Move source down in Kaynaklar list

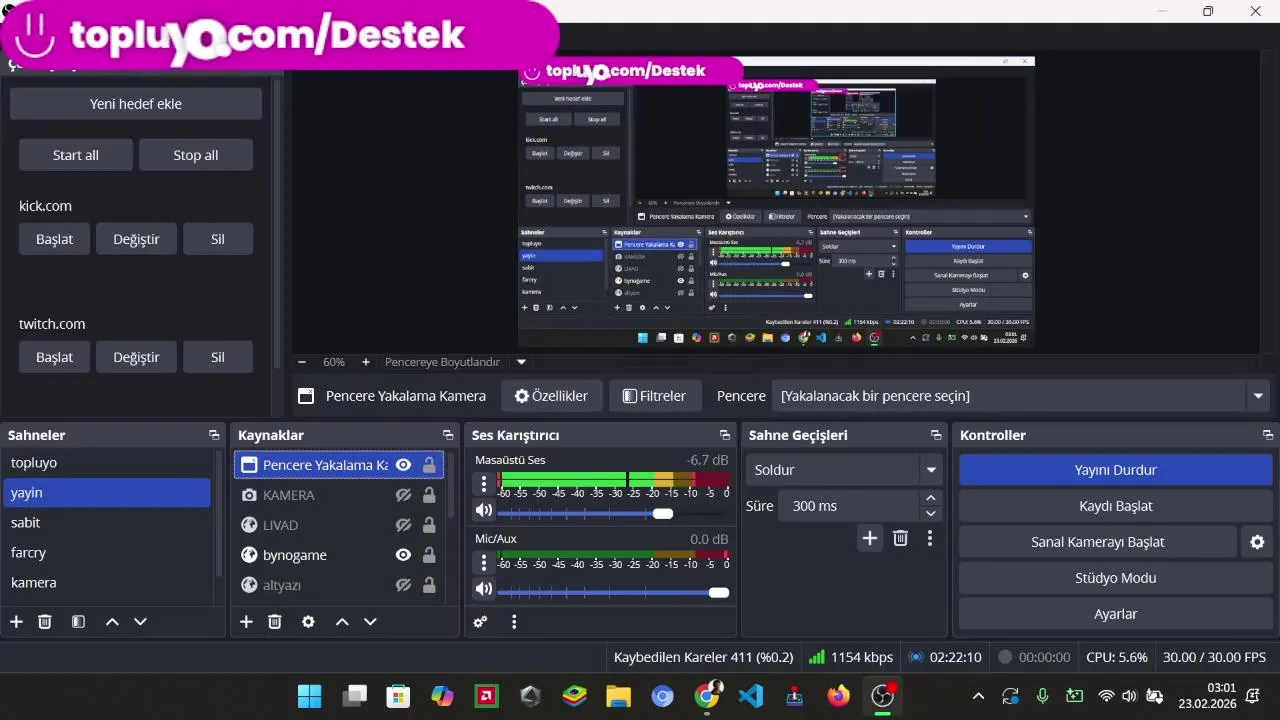pos(370,622)
